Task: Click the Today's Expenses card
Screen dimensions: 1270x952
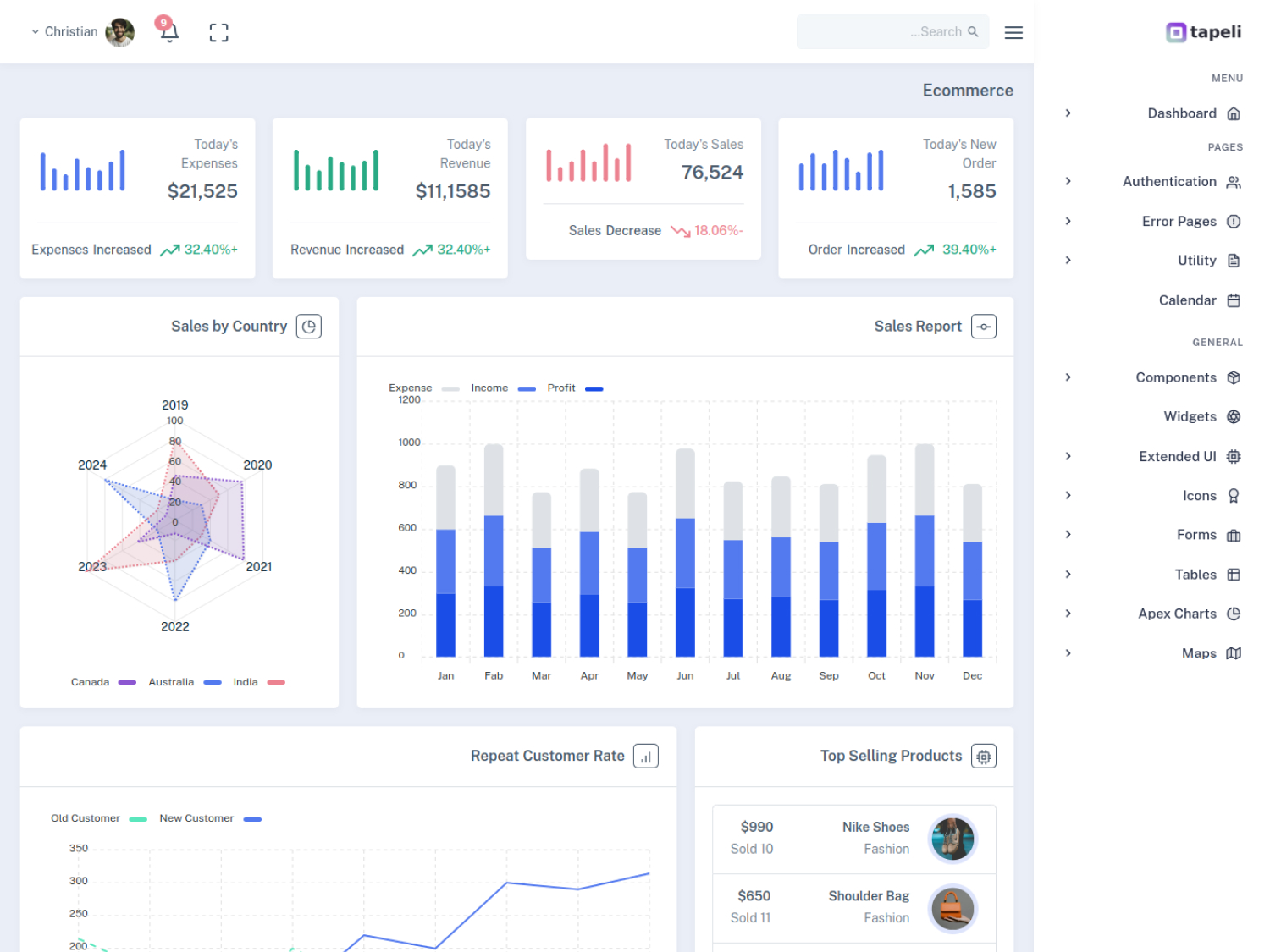Action: 137,198
